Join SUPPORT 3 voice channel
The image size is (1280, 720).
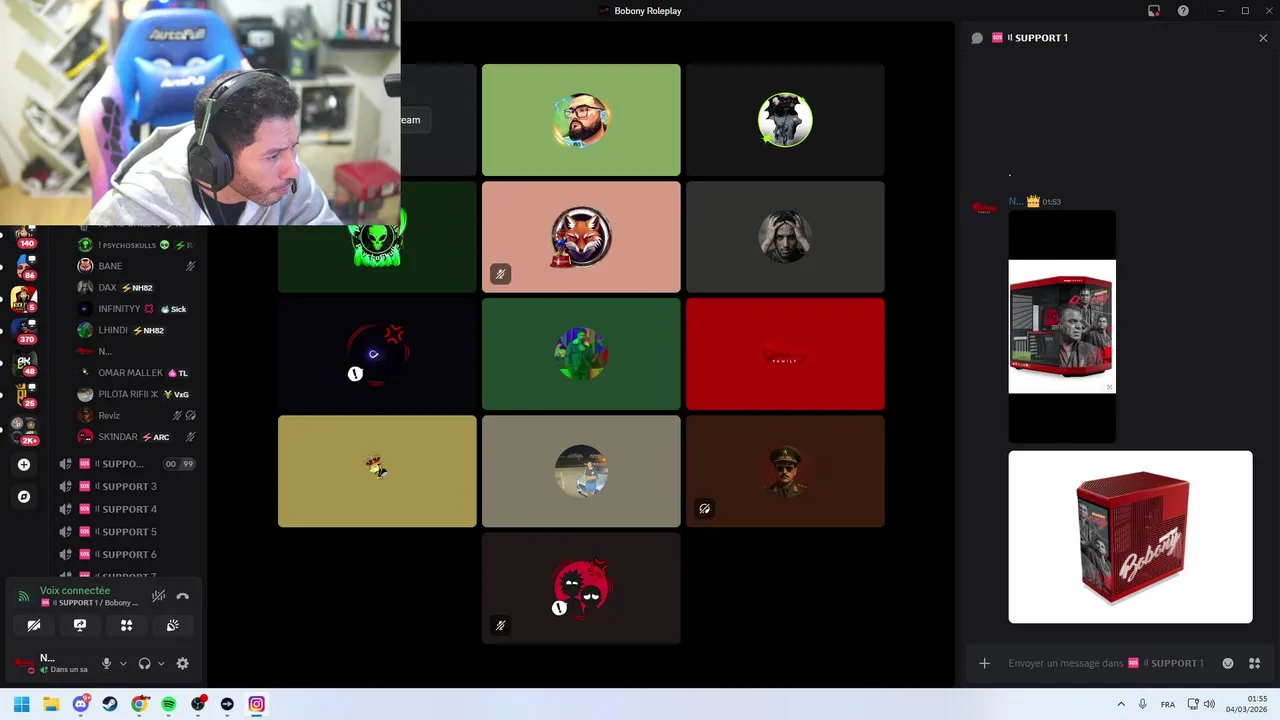(128, 486)
